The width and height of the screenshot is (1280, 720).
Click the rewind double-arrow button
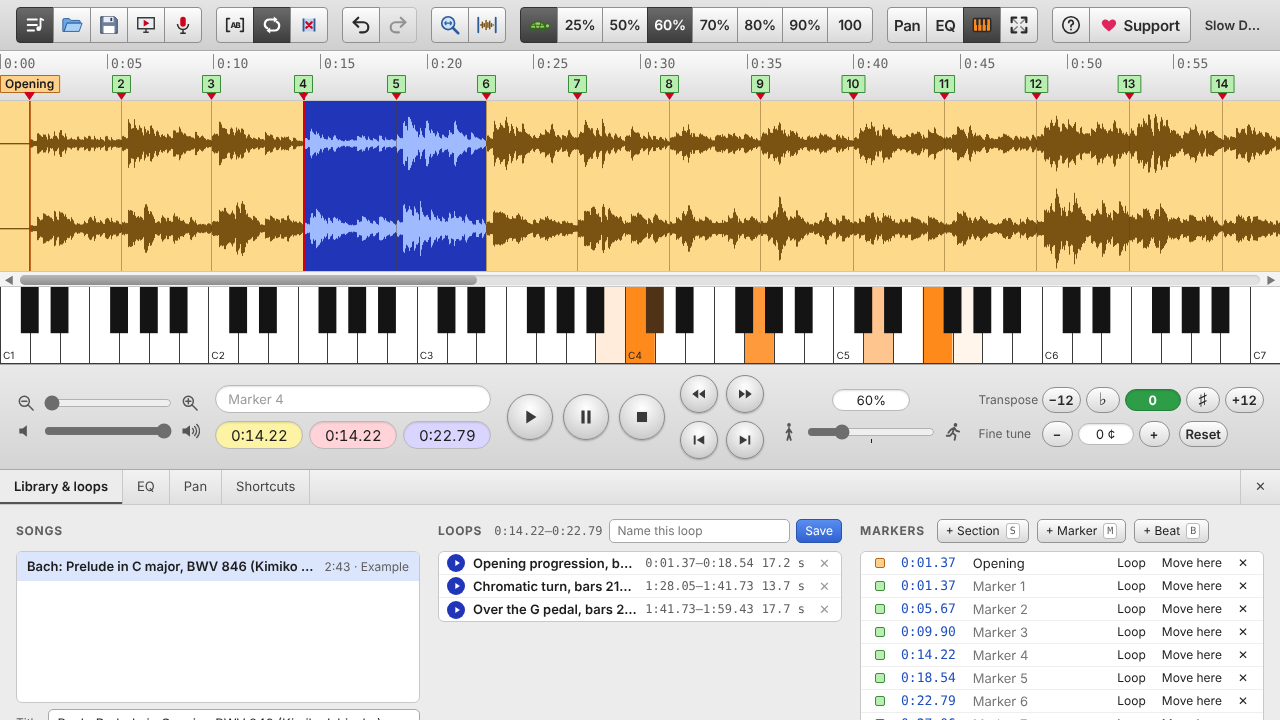point(699,394)
